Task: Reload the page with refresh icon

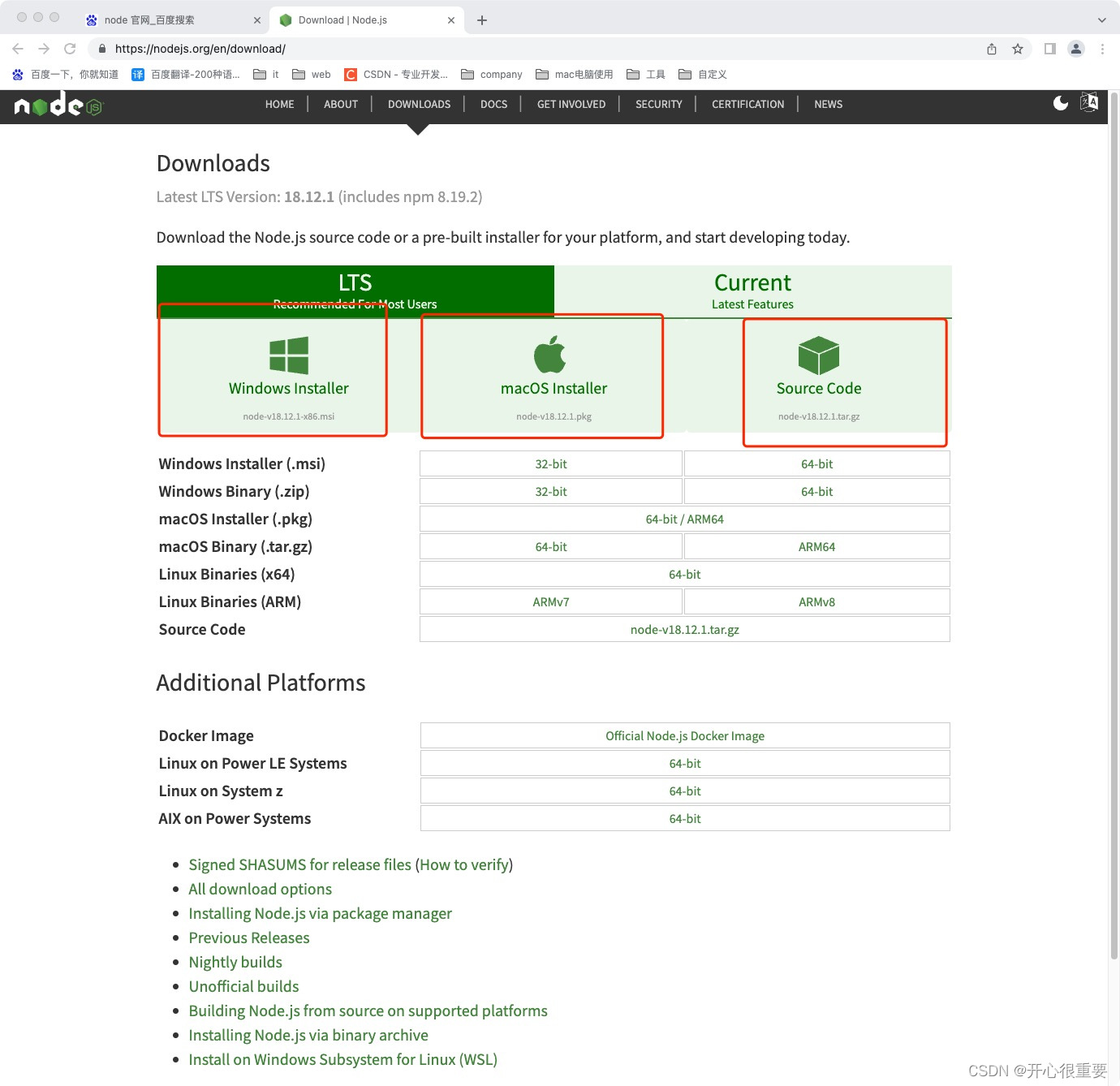Action: 71,49
